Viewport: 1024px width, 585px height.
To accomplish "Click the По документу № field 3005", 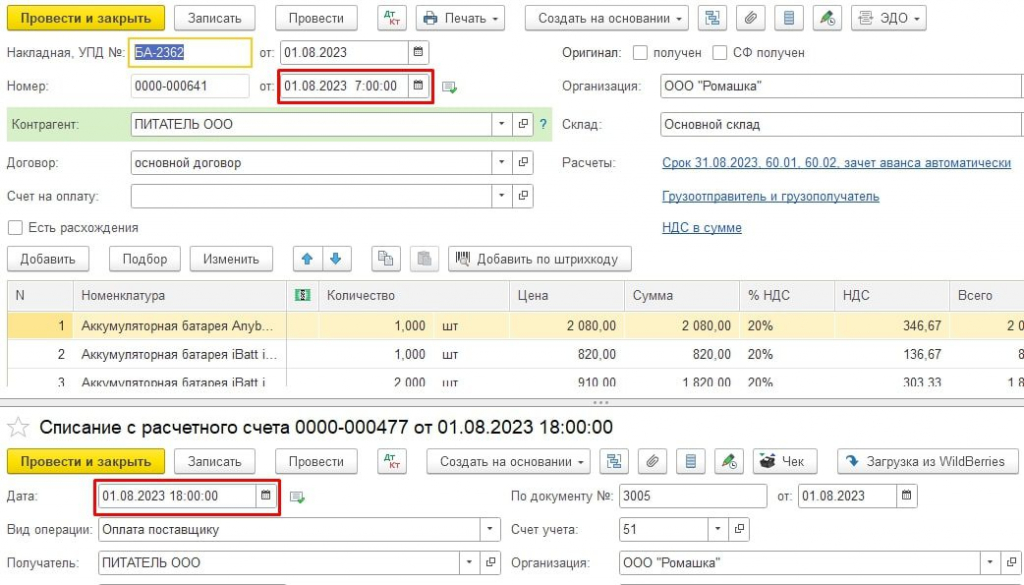I will click(693, 496).
